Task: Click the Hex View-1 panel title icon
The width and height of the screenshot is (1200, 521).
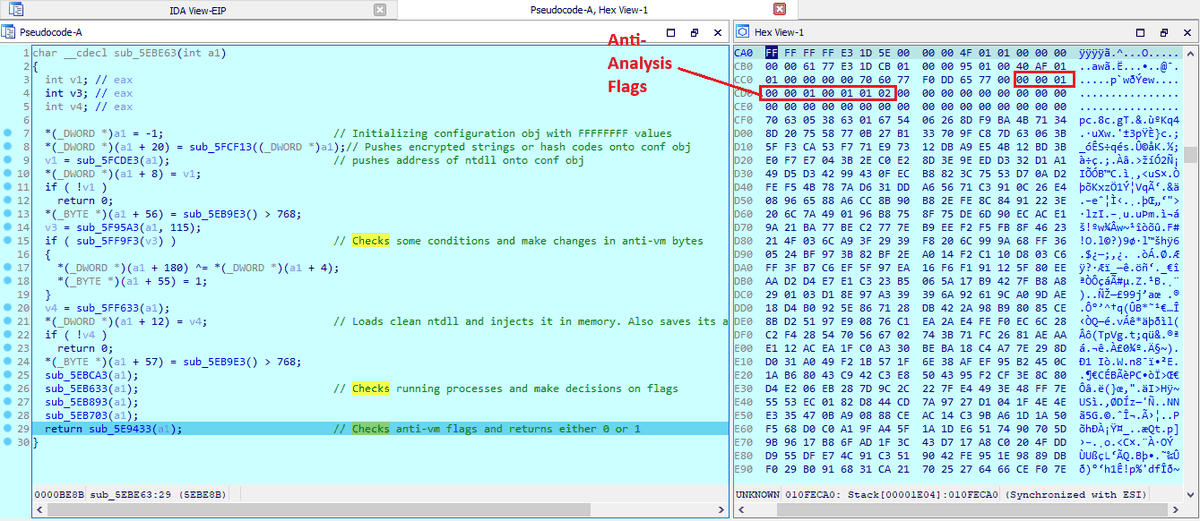Action: 744,32
